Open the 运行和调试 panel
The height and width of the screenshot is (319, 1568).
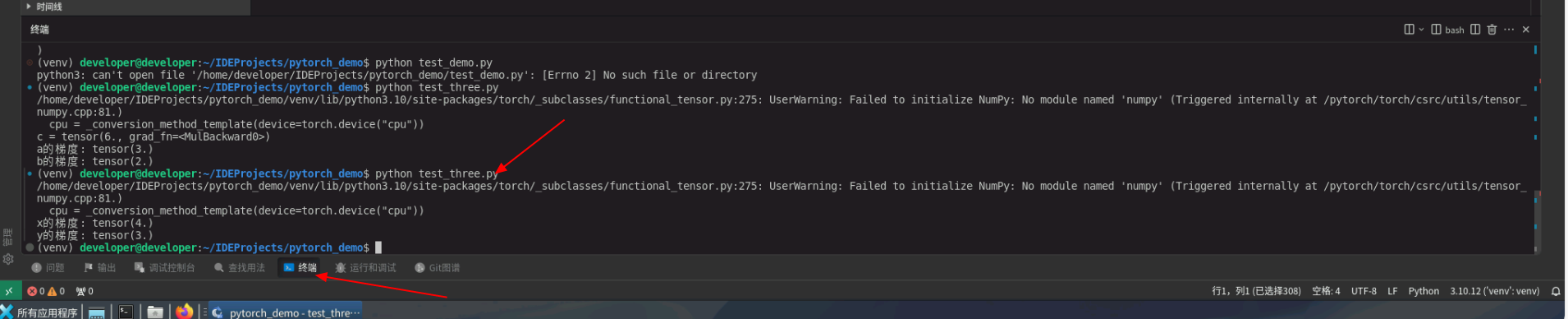[x=365, y=268]
